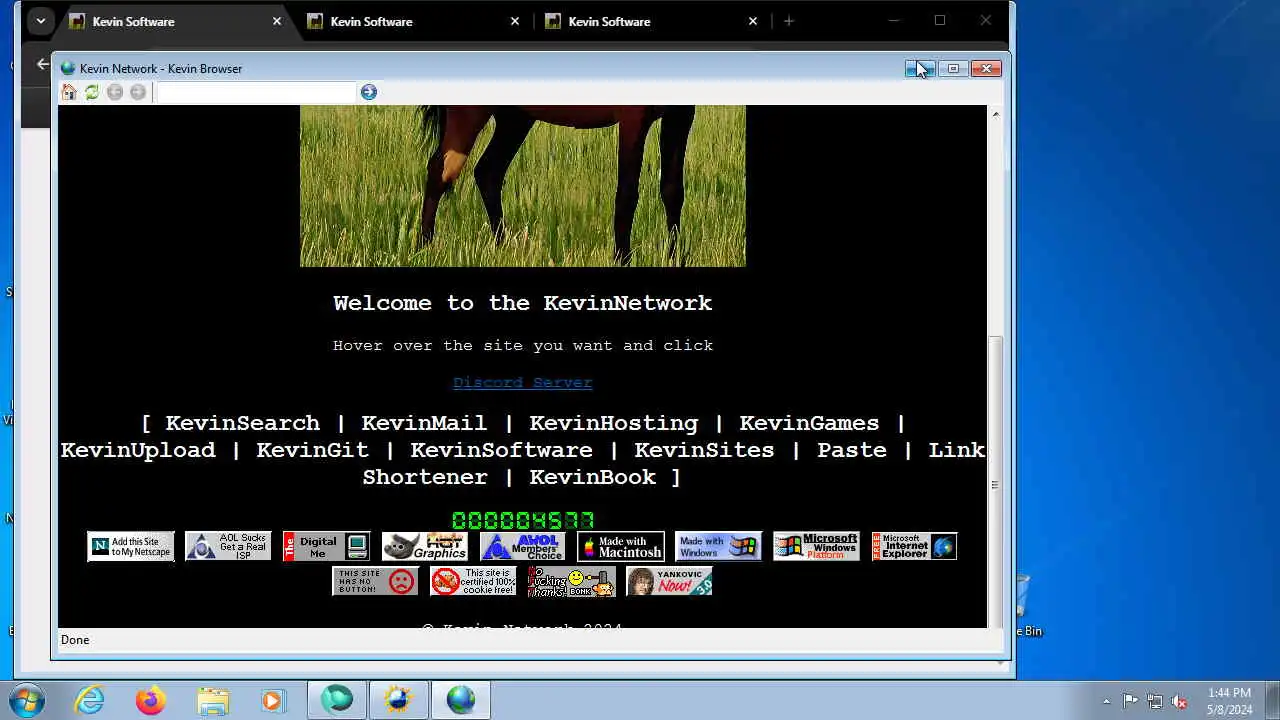This screenshot has height=720, width=1280.
Task: Click the Microsoft Windows Platform badge
Action: coord(816,547)
